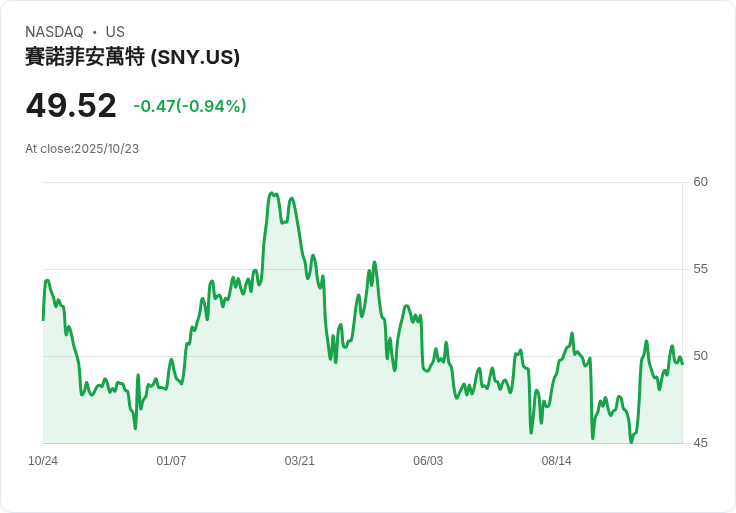Click the company name 賽諾菲安萬特
Screen dimensions: 736x513
pos(85,58)
